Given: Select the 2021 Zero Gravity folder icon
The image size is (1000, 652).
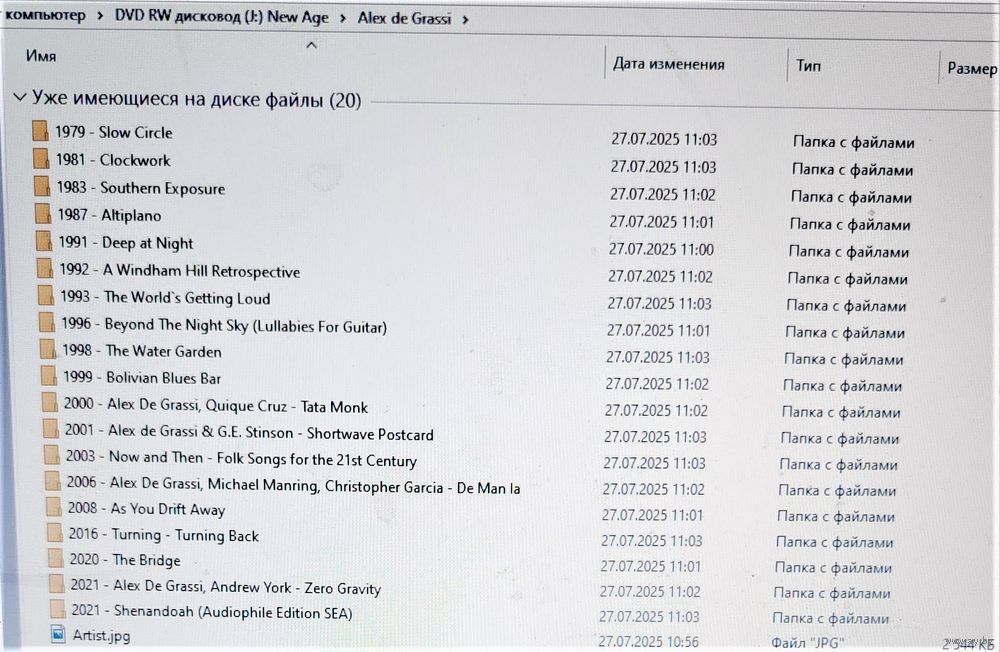Looking at the screenshot, I should coord(57,584).
